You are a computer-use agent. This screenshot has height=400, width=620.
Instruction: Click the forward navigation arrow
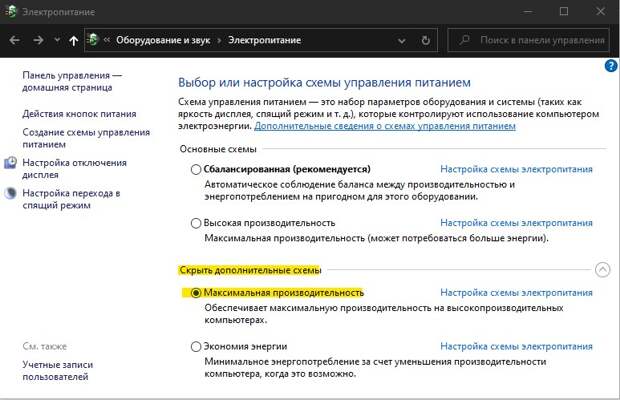point(38,40)
